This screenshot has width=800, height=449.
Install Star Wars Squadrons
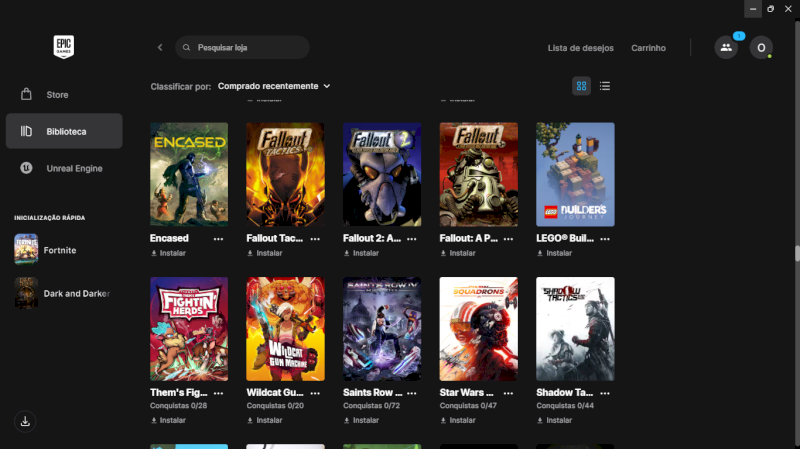[x=458, y=420]
